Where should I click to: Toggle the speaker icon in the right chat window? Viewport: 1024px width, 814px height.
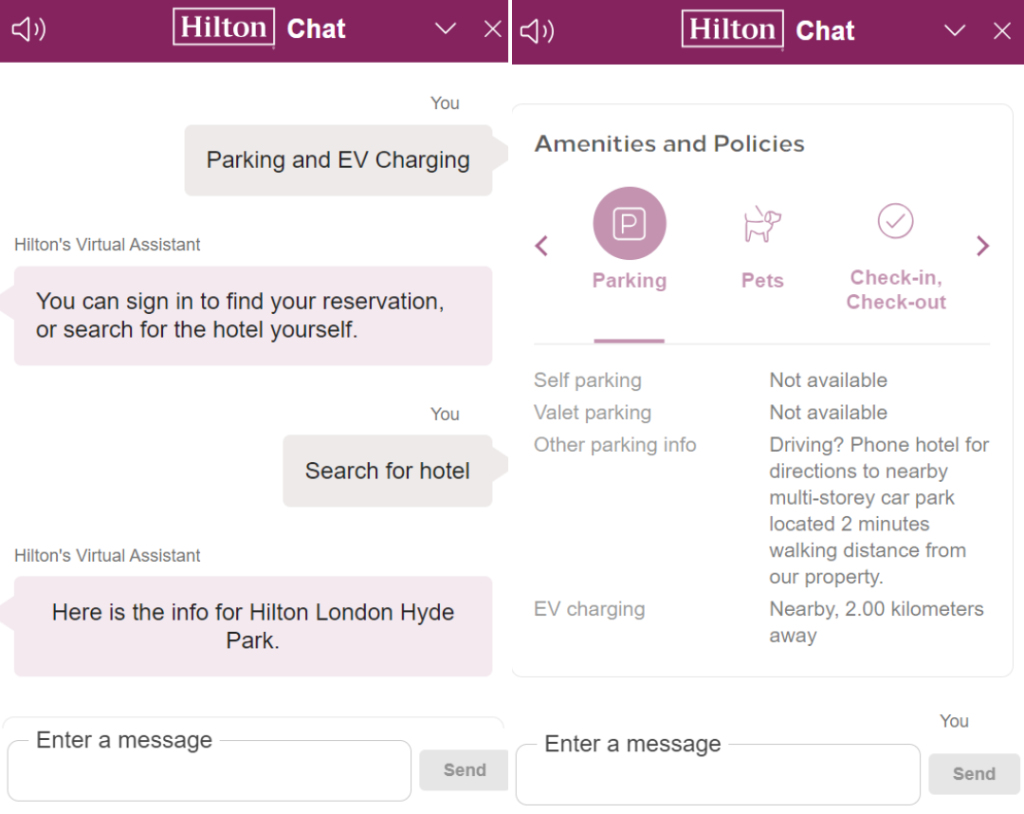click(537, 31)
